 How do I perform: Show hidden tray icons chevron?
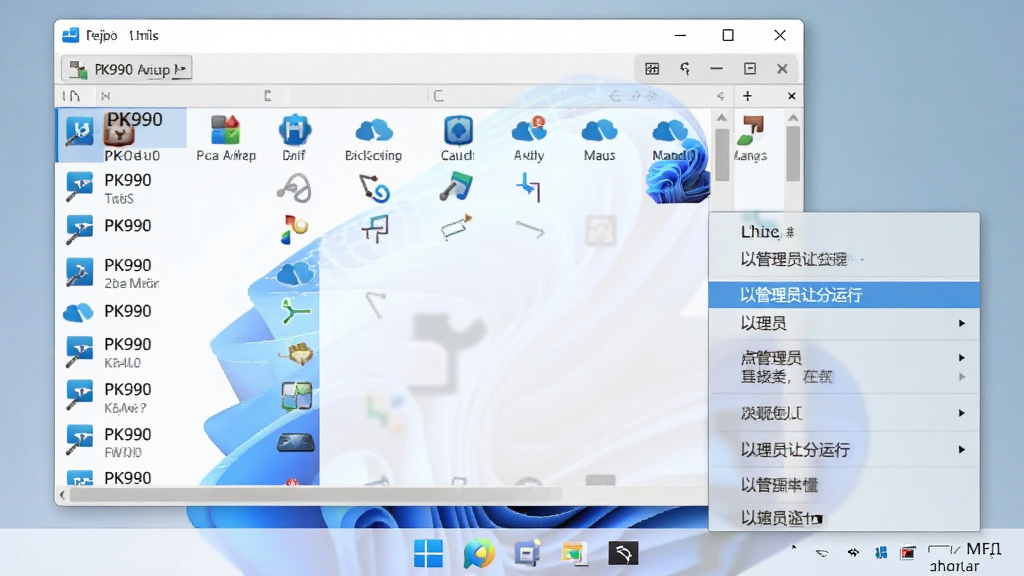(793, 547)
